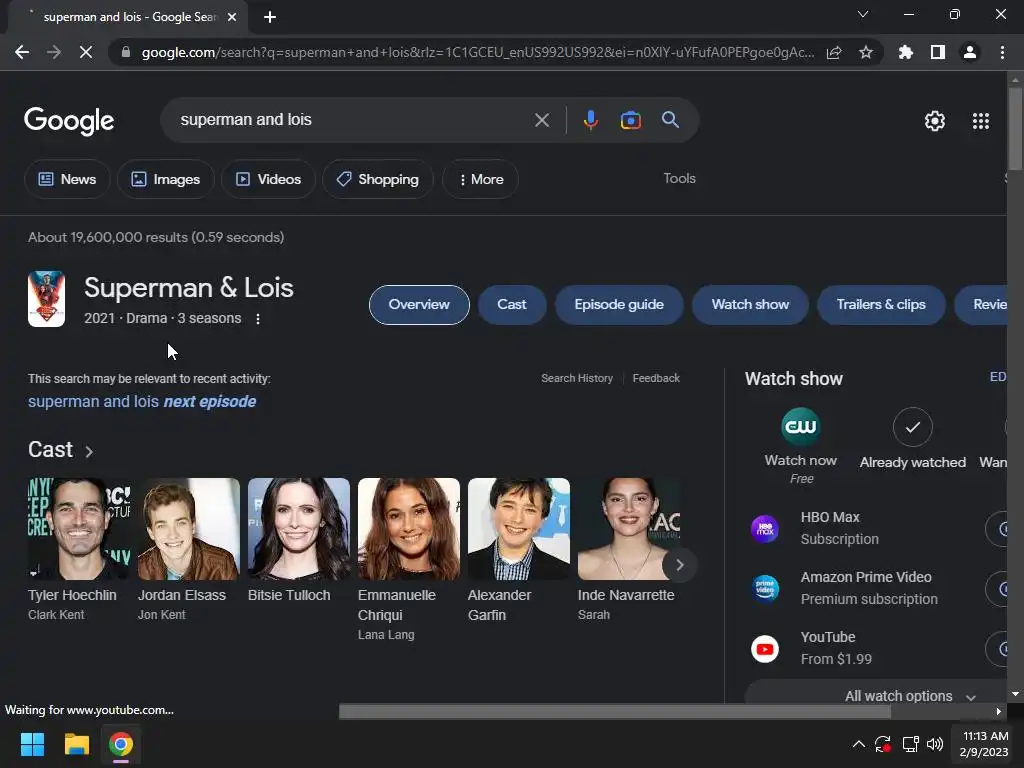This screenshot has width=1024, height=768.
Task: Open more options beside 3 seasons
Action: (x=258, y=319)
